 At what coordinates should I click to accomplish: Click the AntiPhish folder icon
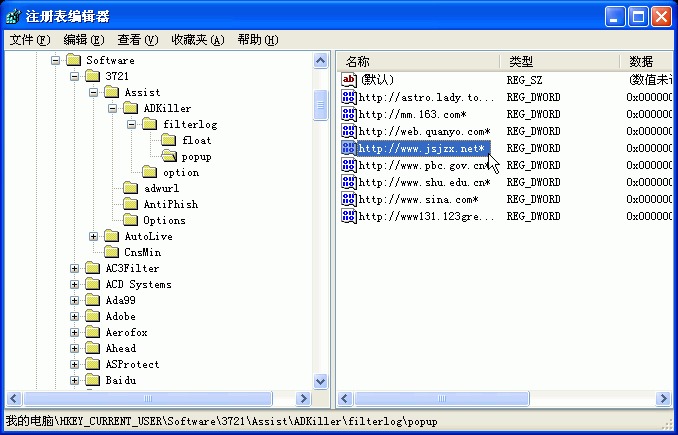131,204
